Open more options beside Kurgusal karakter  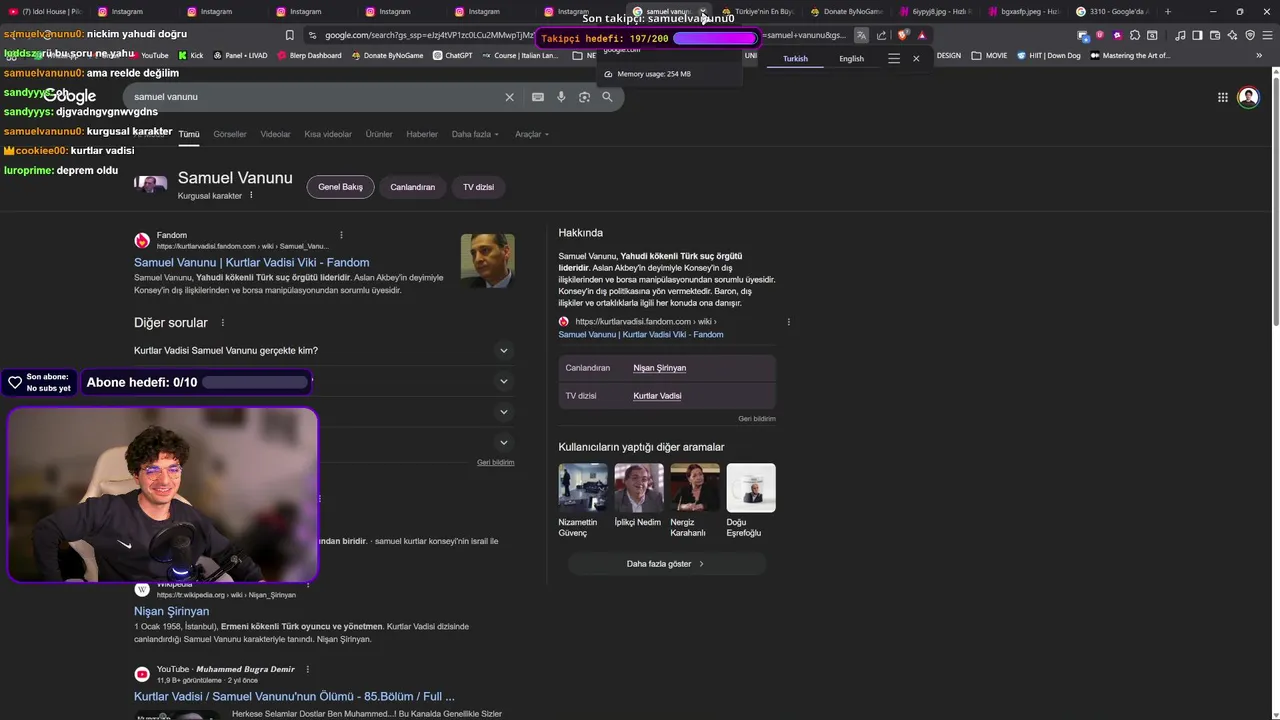click(x=251, y=195)
